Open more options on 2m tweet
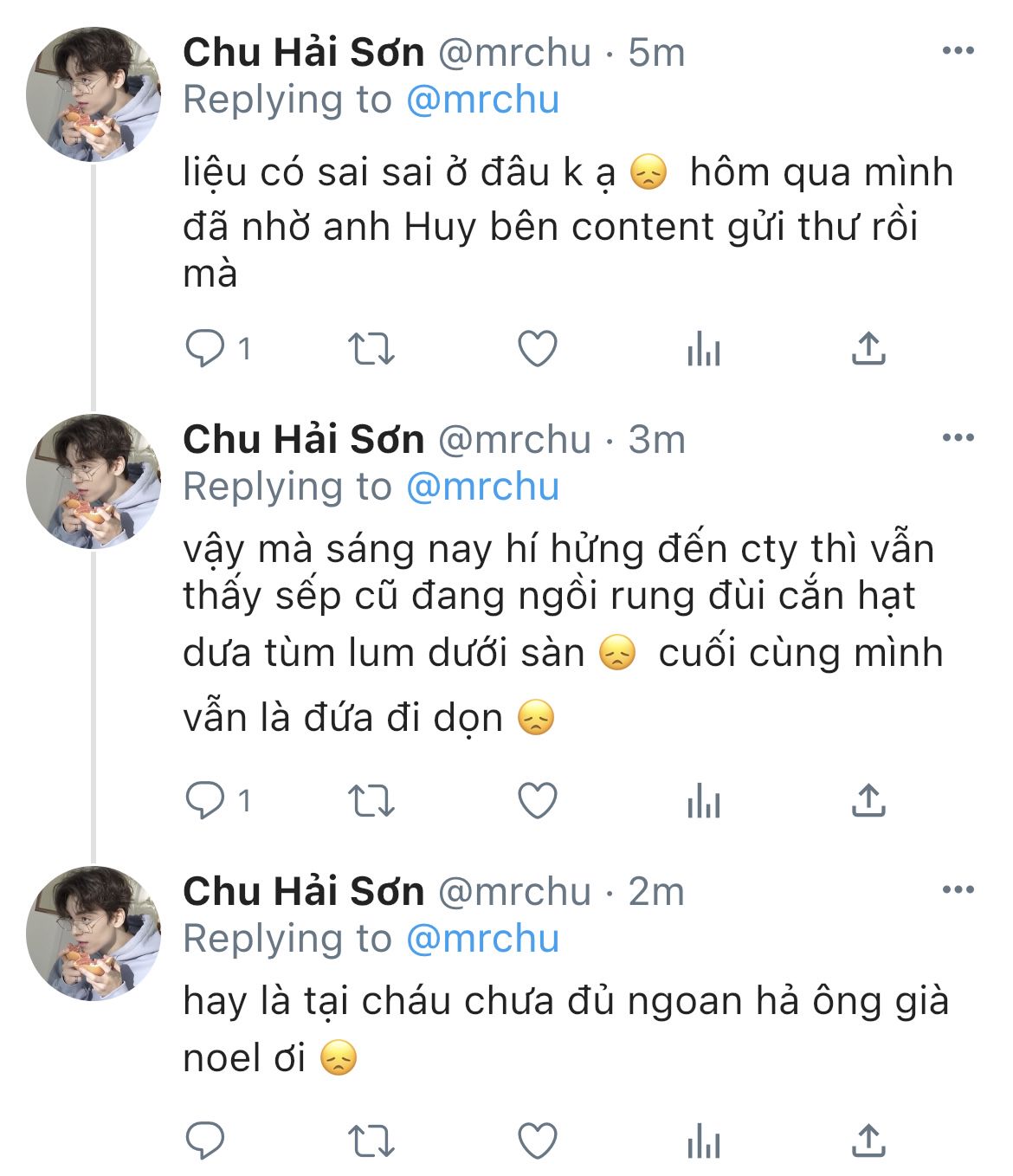This screenshot has width=1013, height=1176. (x=958, y=889)
